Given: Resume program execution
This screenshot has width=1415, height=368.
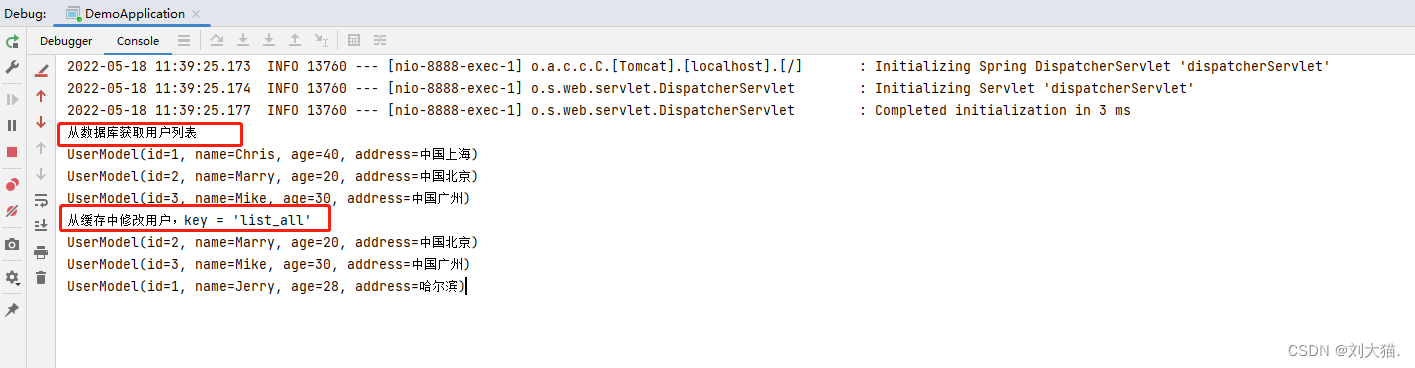Looking at the screenshot, I should pos(12,100).
